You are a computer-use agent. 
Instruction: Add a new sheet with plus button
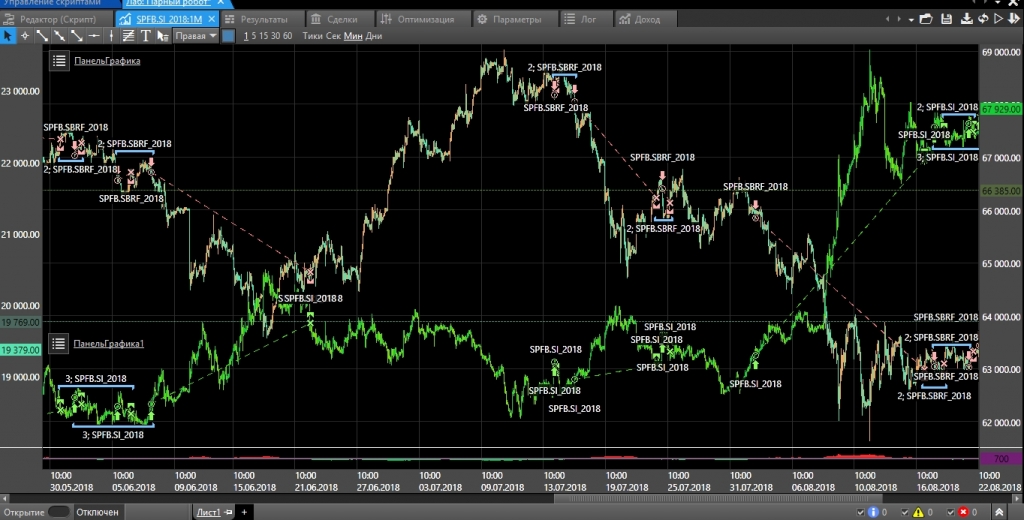click(244, 512)
